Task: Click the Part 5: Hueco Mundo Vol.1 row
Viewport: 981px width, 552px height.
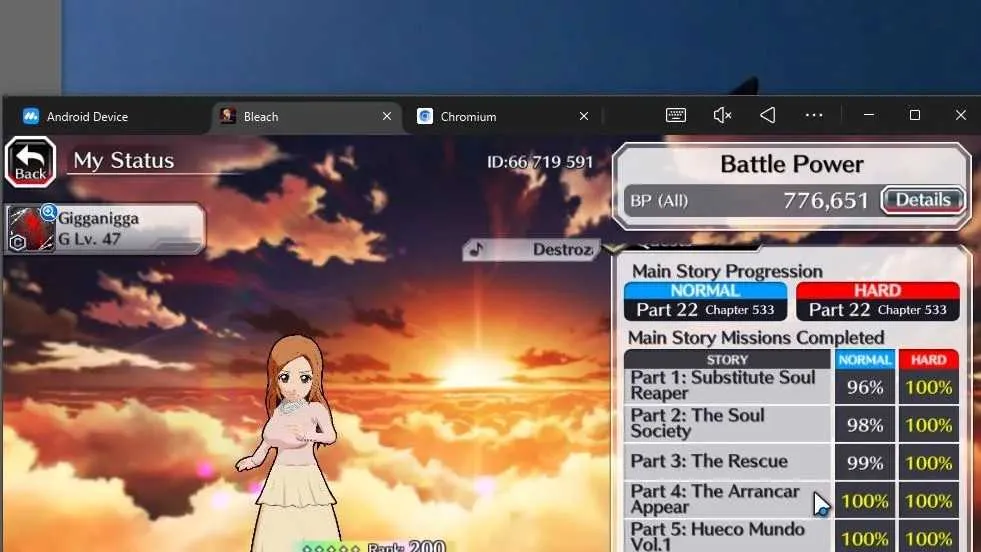Action: point(791,536)
